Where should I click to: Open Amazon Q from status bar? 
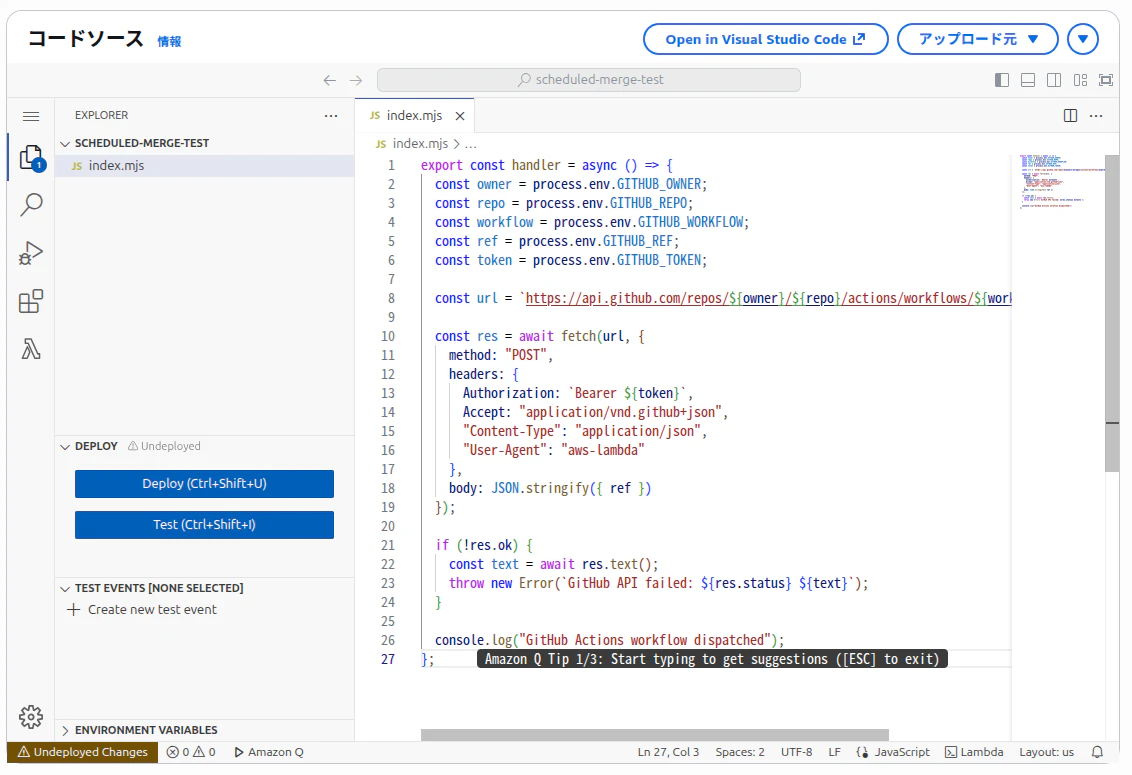click(269, 752)
